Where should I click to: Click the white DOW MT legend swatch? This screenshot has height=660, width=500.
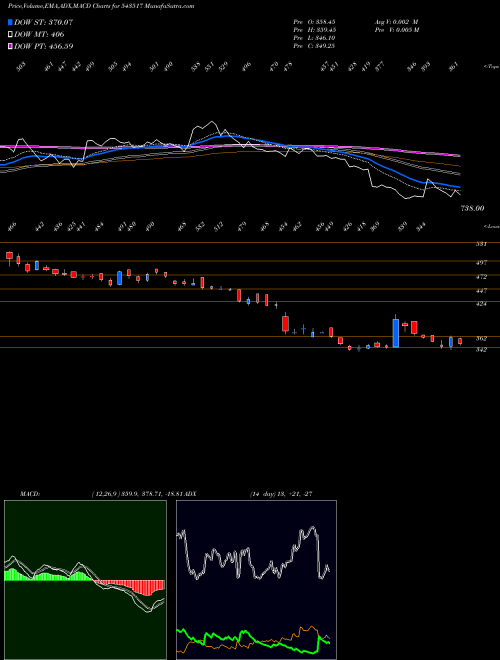coord(11,34)
